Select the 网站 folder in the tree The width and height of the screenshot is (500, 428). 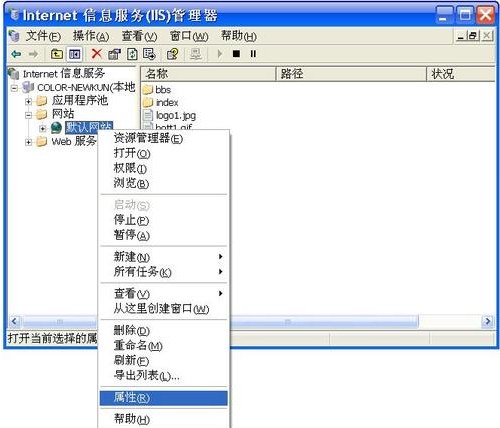[63, 114]
